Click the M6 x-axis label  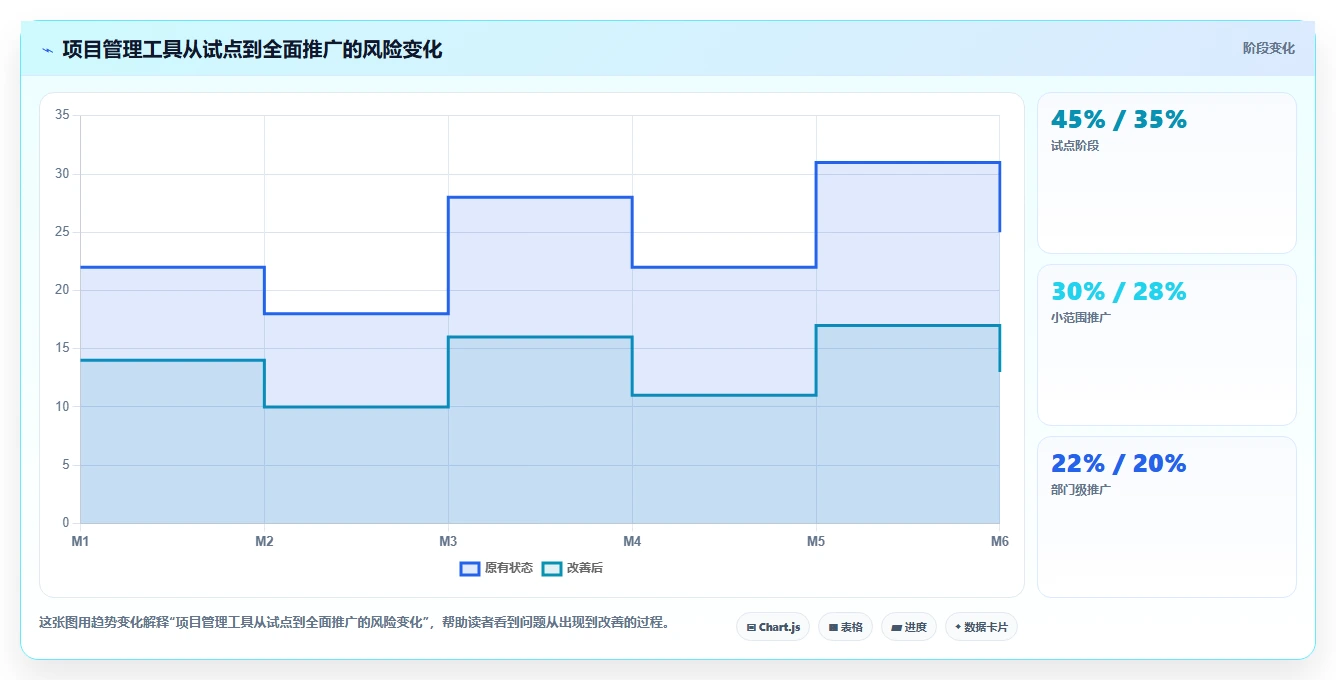pos(1000,541)
